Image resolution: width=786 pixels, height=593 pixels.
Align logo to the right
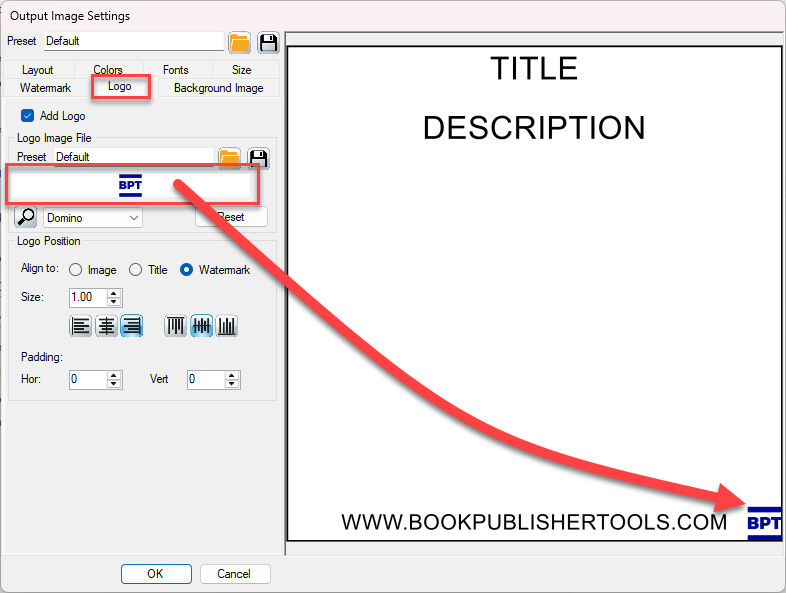(x=132, y=326)
